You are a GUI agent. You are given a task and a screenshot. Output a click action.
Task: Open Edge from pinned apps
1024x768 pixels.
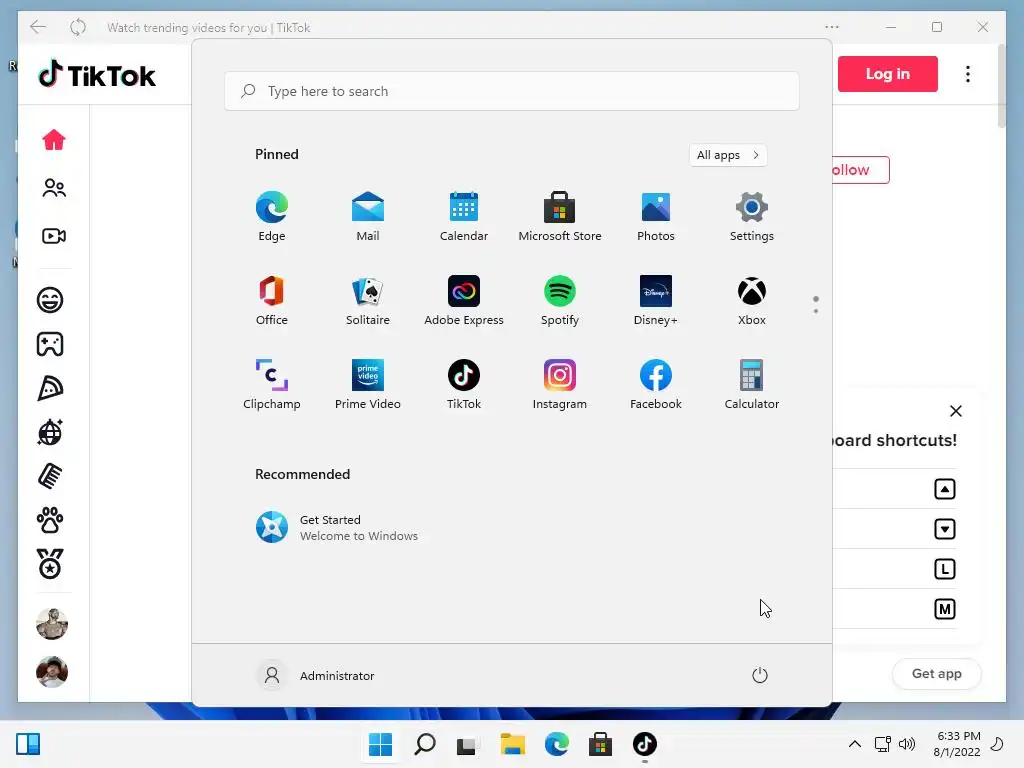pyautogui.click(x=272, y=217)
